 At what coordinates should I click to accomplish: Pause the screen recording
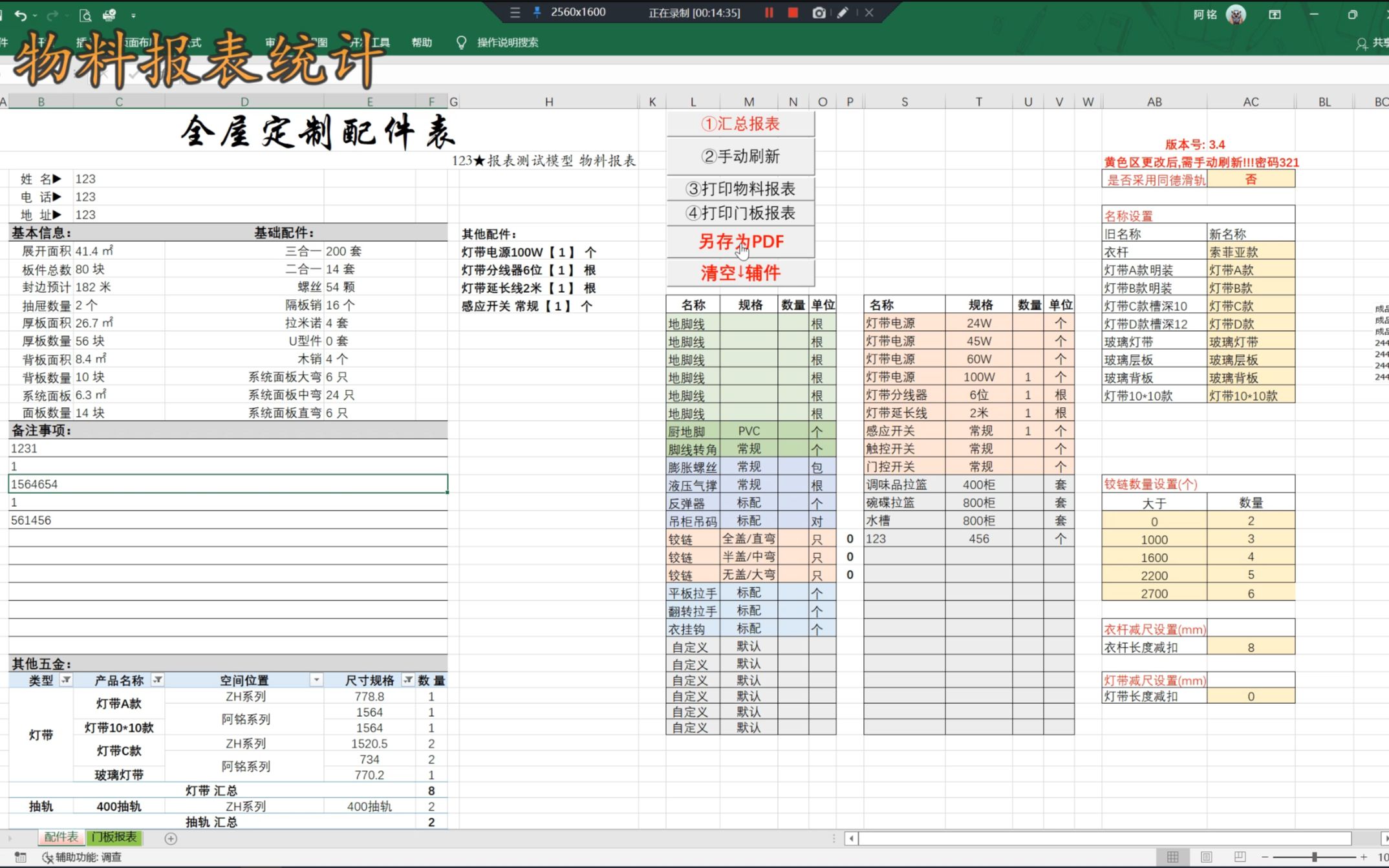pyautogui.click(x=768, y=12)
